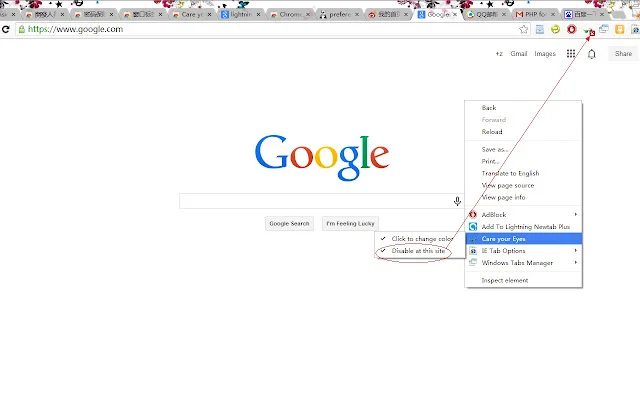
Task: Switch to the Care your Eyes tab
Action: pos(191,14)
